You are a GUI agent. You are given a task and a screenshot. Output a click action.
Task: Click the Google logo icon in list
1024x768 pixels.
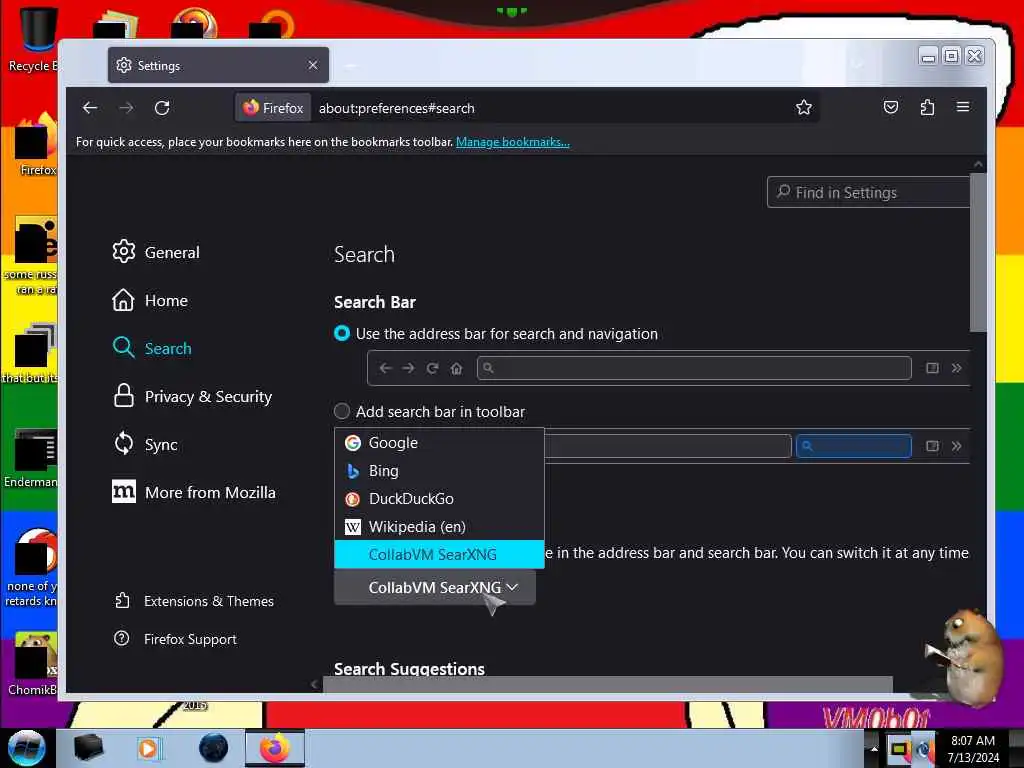click(x=353, y=443)
